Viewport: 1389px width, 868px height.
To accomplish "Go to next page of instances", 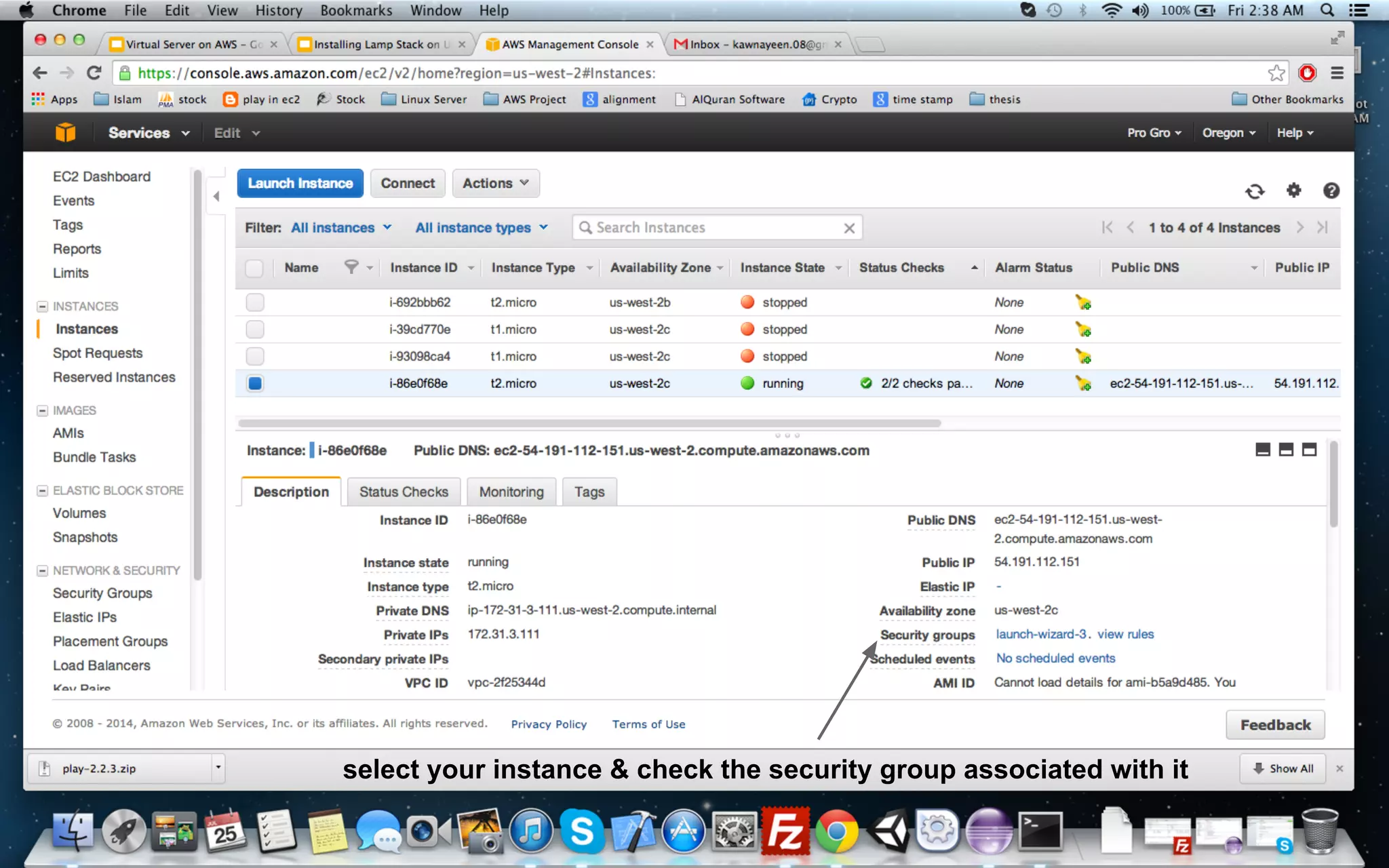I will (x=1299, y=227).
